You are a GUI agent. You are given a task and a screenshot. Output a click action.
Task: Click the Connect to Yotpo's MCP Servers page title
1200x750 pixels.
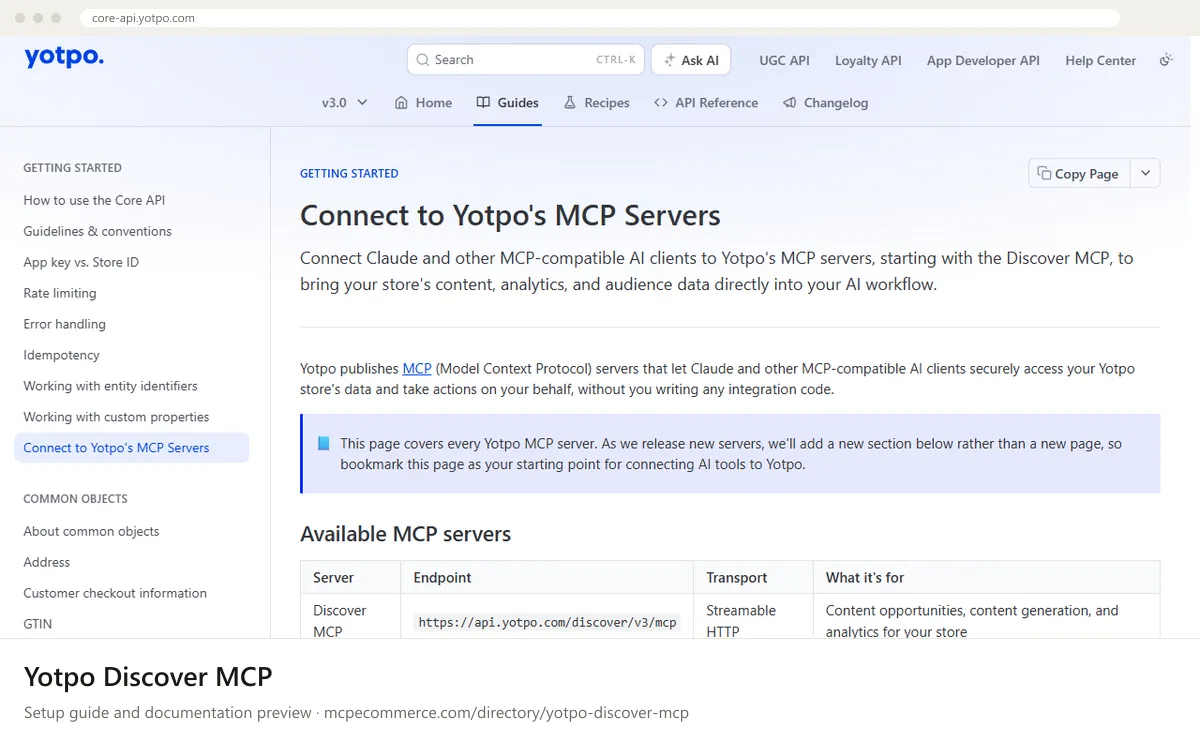pos(510,216)
